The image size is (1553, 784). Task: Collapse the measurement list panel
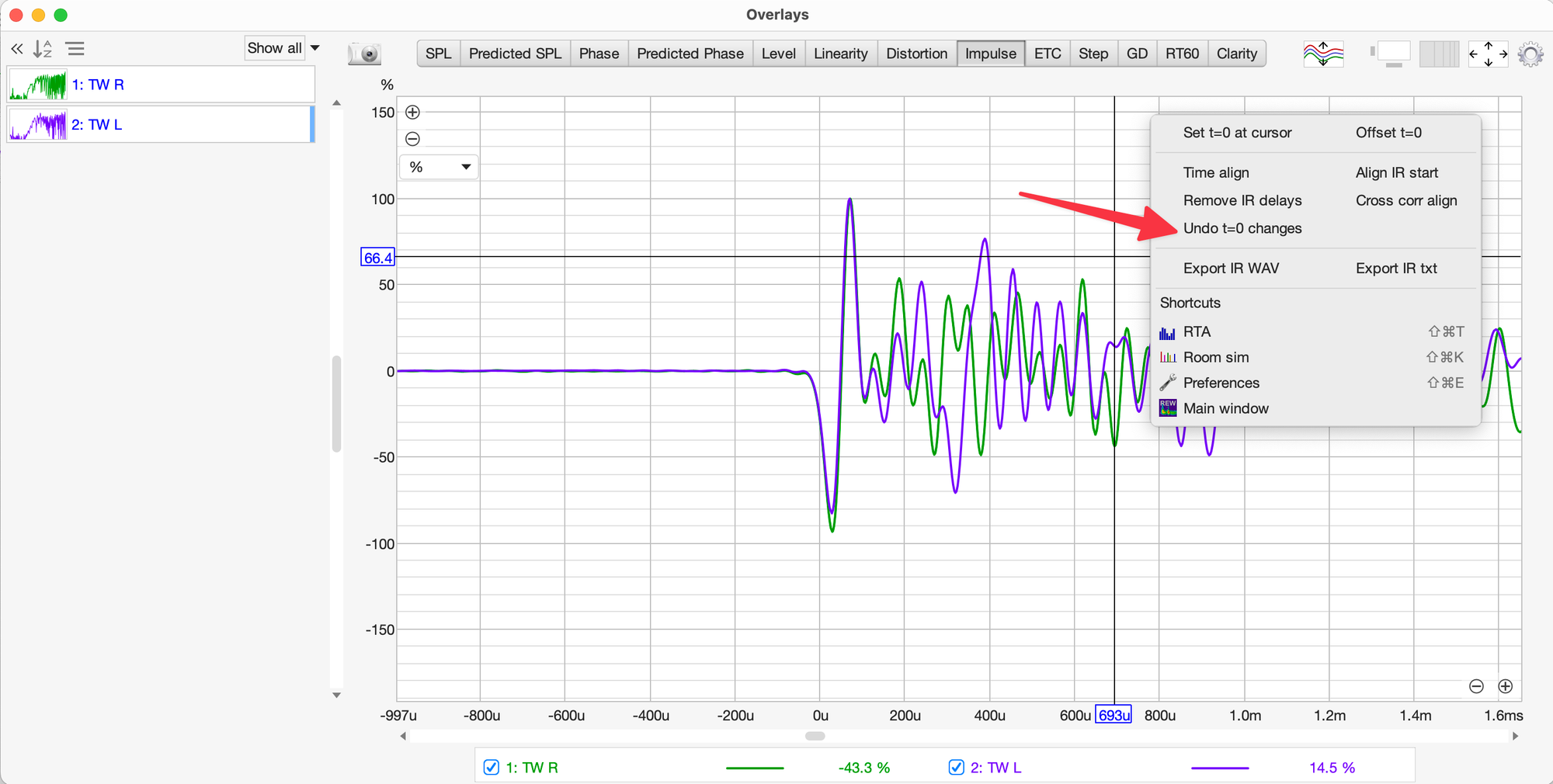16,49
